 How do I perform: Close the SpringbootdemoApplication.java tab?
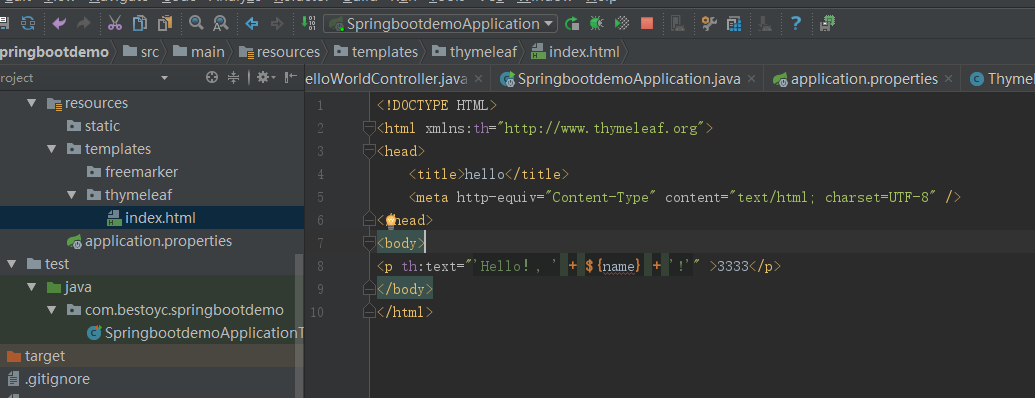coord(751,79)
